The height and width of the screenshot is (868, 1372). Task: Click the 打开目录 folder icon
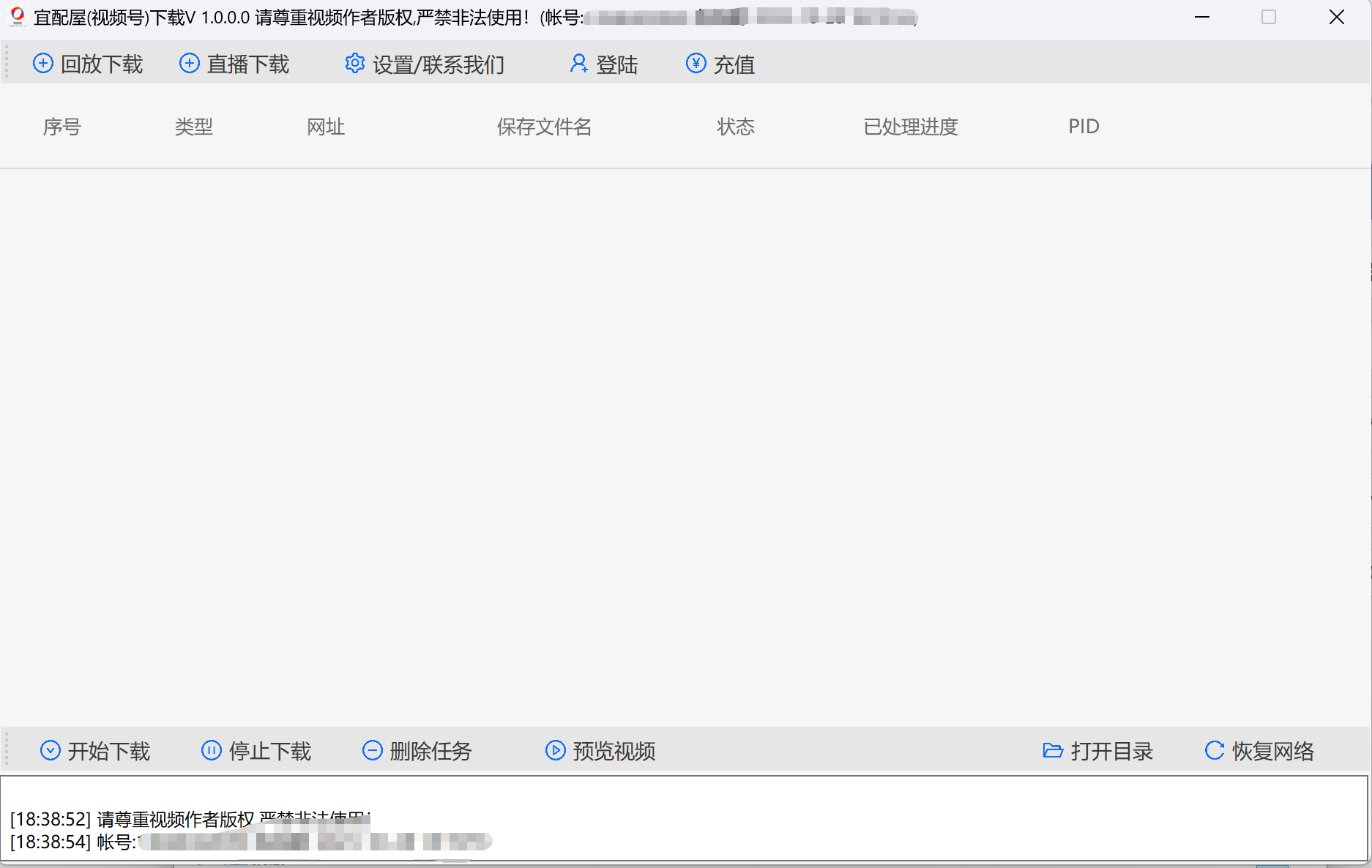click(1053, 750)
